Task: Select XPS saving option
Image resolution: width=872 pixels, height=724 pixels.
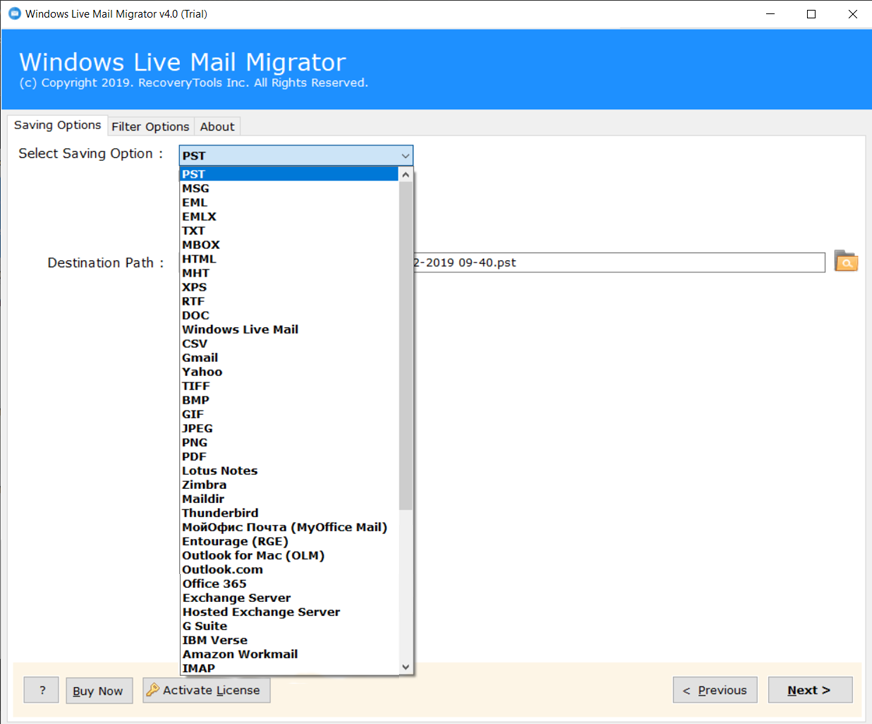Action: click(x=289, y=287)
